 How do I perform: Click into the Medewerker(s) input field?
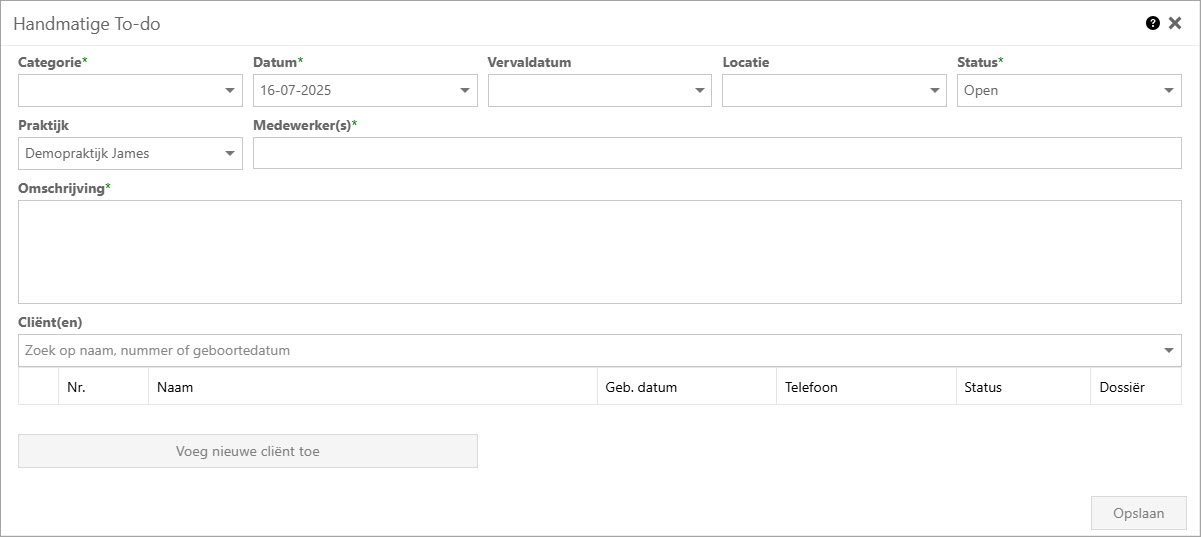(716, 154)
